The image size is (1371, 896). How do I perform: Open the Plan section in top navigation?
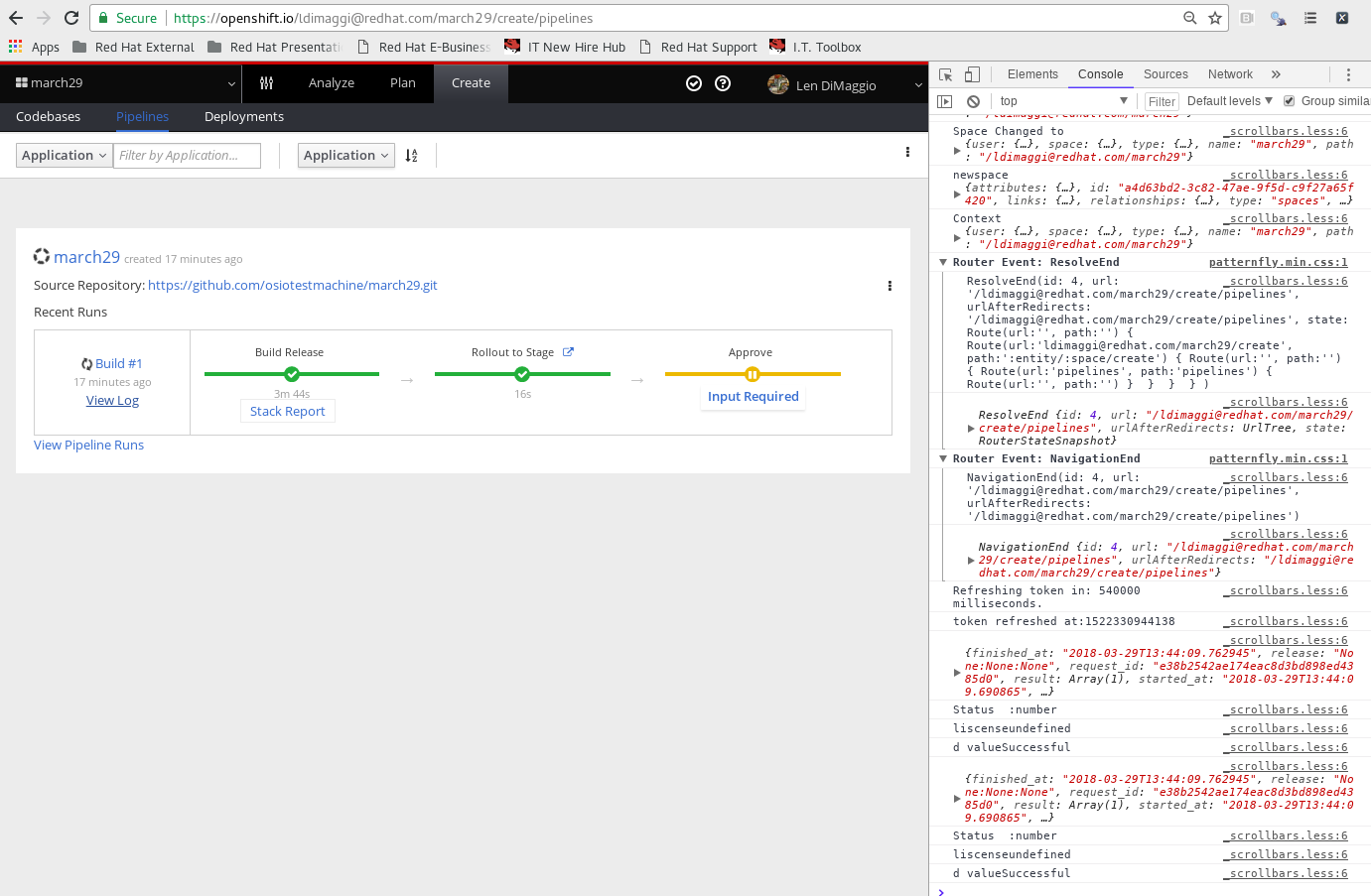(x=402, y=83)
